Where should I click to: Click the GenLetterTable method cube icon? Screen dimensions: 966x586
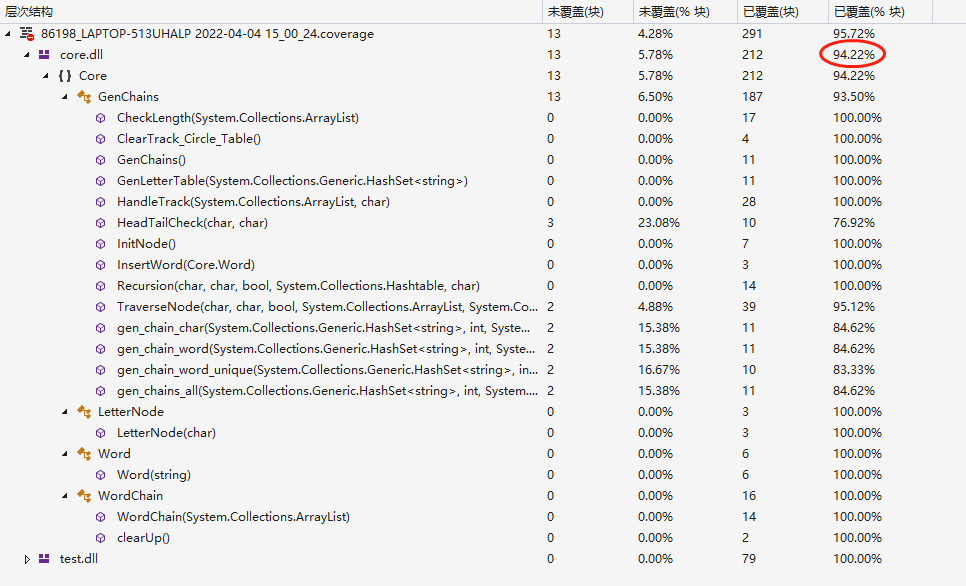(100, 181)
